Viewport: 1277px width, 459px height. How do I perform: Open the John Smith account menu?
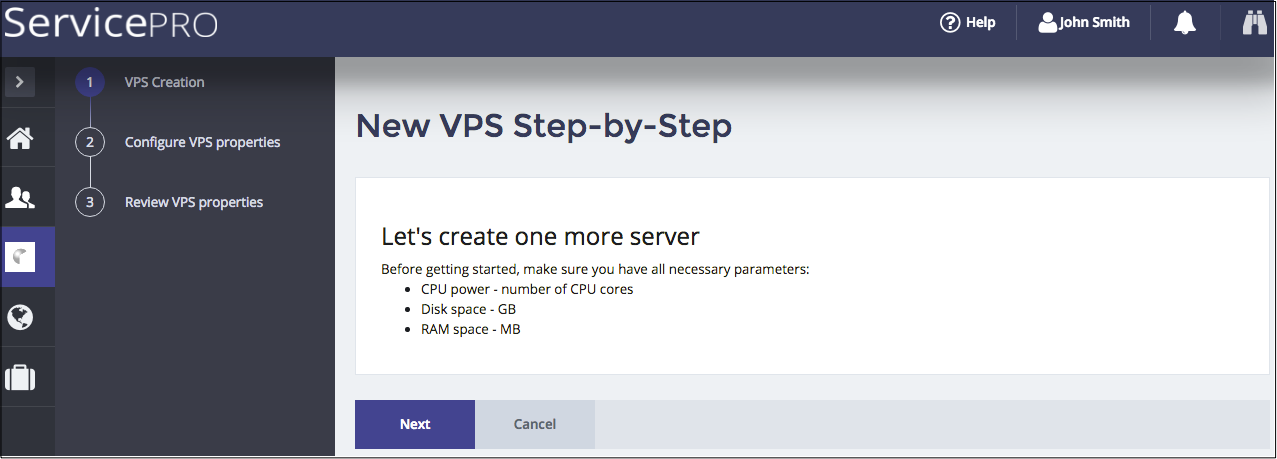pos(1094,22)
